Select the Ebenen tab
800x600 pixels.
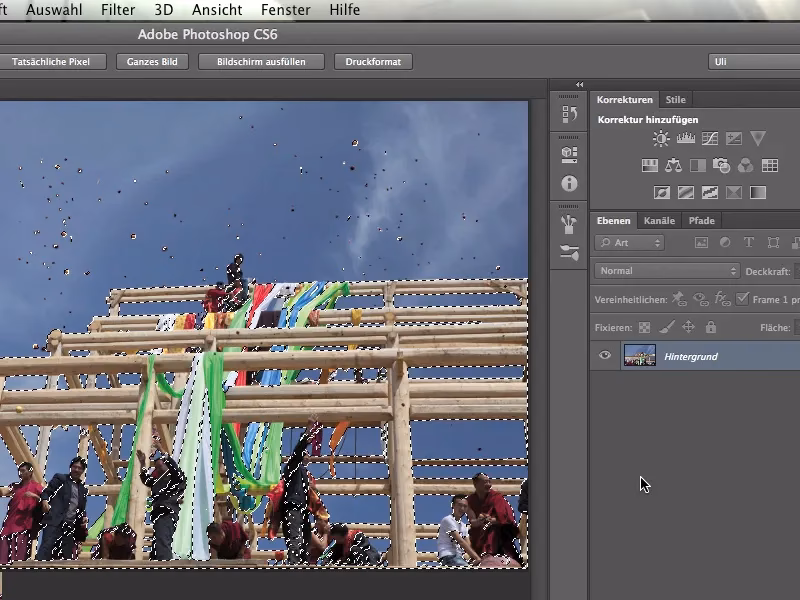coord(613,221)
